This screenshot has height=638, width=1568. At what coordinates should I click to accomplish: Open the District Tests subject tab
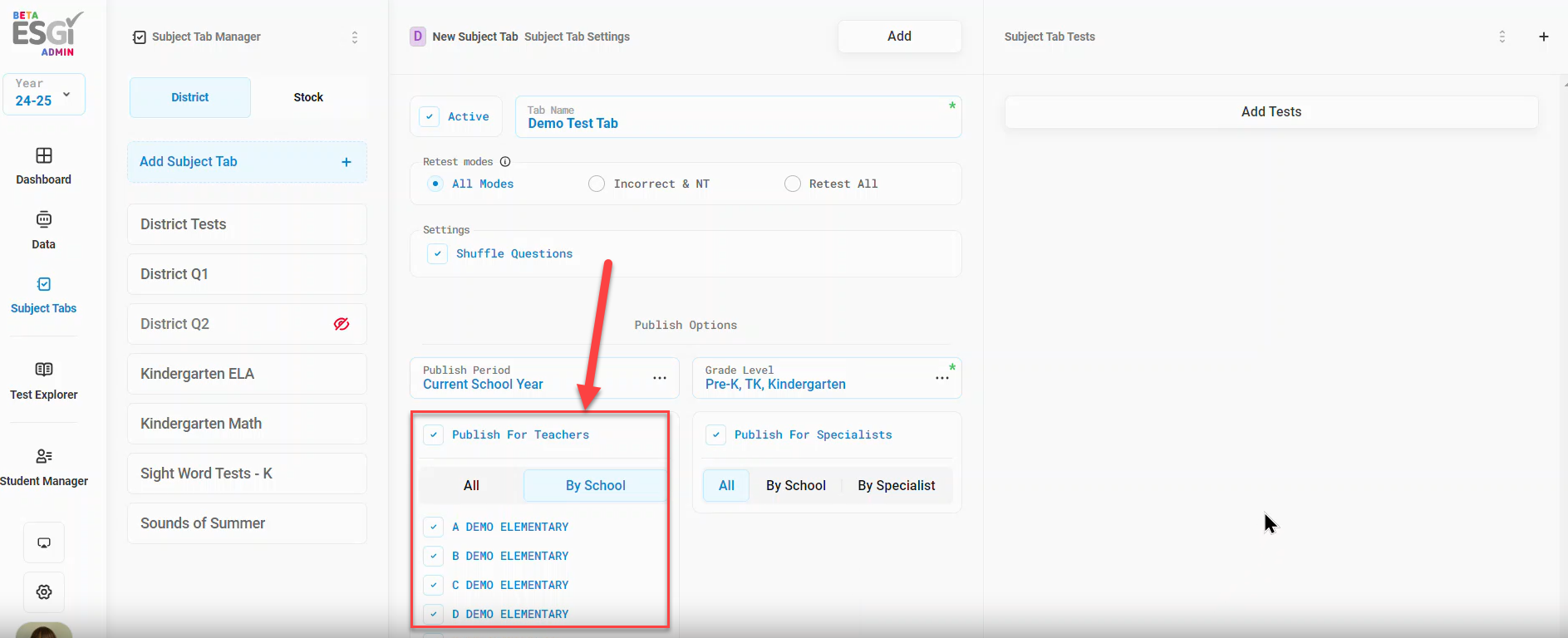pyautogui.click(x=247, y=224)
